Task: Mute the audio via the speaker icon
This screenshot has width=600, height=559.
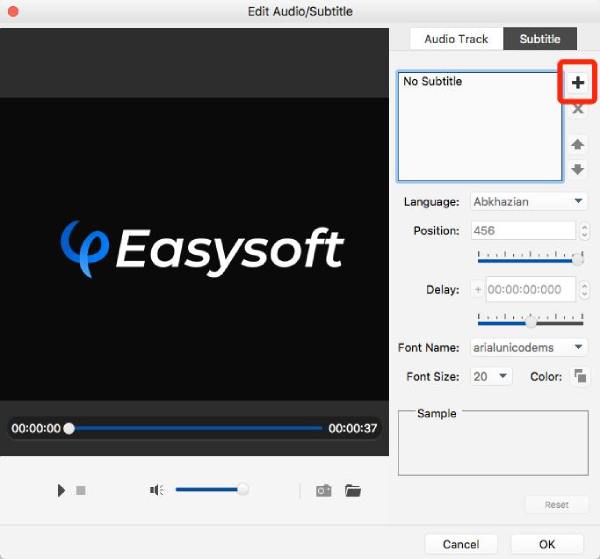Action: click(x=157, y=490)
